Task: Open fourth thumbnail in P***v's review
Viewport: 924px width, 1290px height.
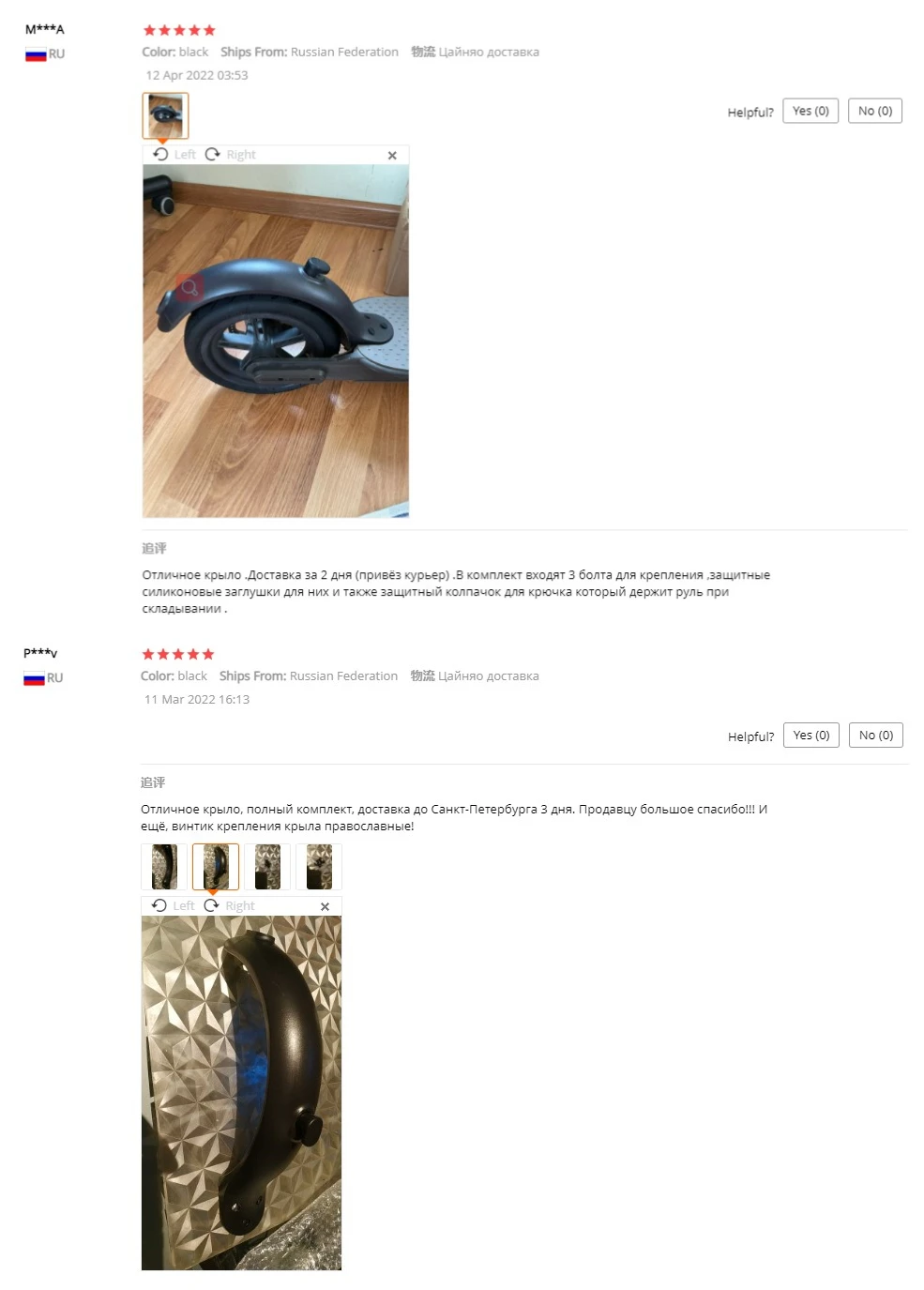Action: 319,867
